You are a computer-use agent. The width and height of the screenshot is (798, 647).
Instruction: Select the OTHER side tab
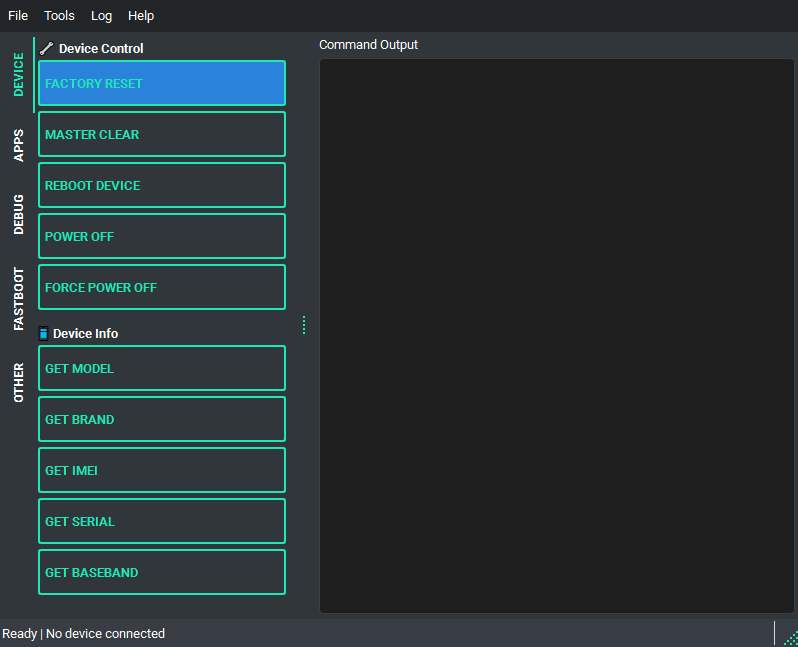[19, 383]
